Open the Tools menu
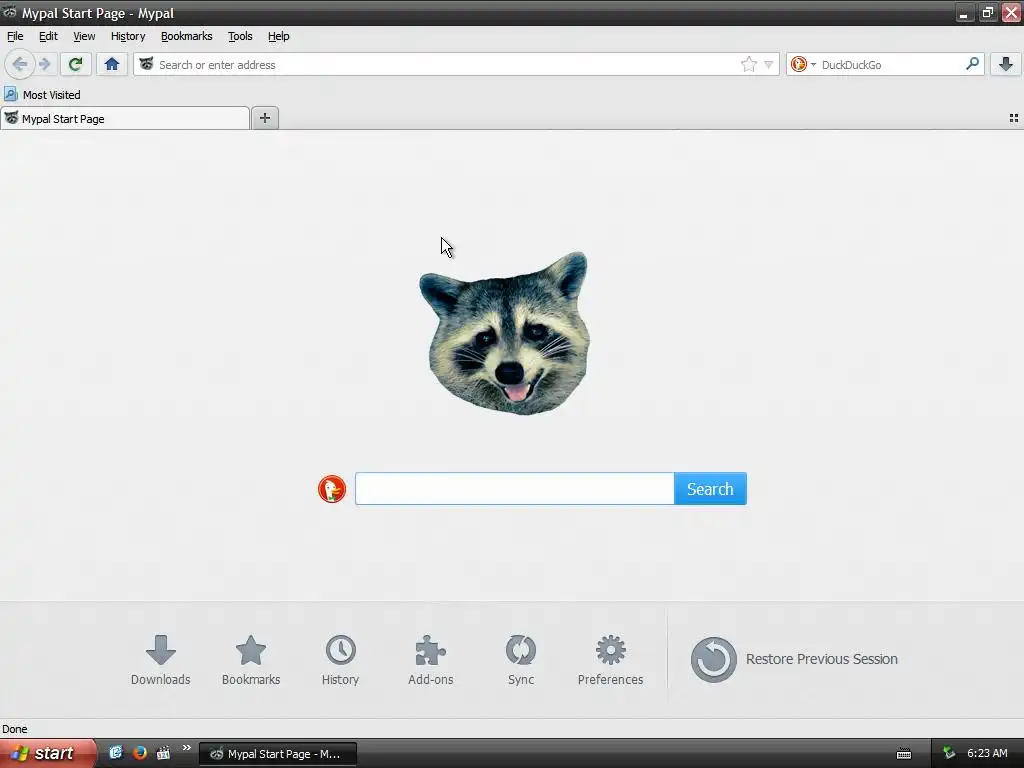Screen dimensions: 1024x768 240,37
